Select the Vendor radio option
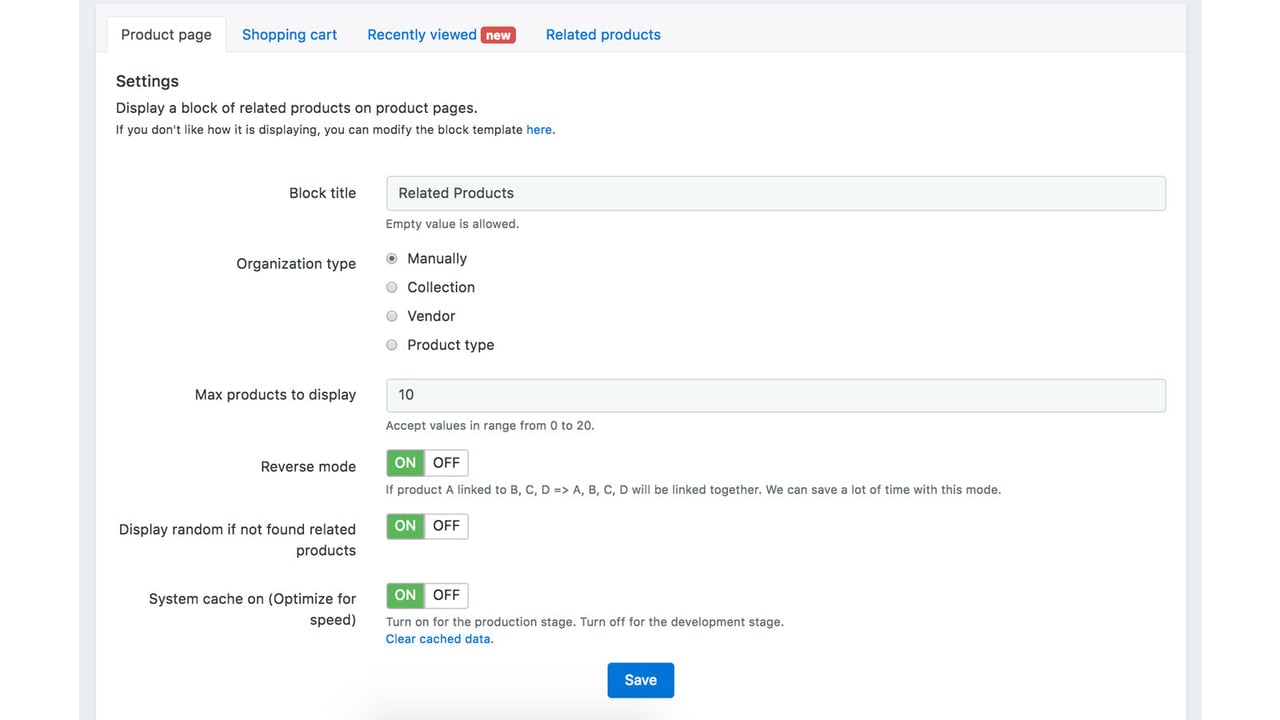Image resolution: width=1280 pixels, height=720 pixels. pyautogui.click(x=392, y=316)
